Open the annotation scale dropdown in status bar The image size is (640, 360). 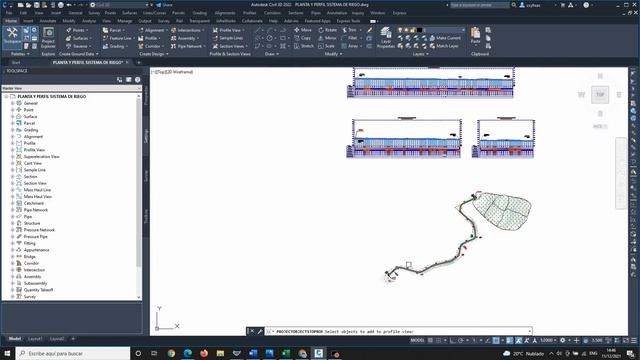click(x=549, y=340)
